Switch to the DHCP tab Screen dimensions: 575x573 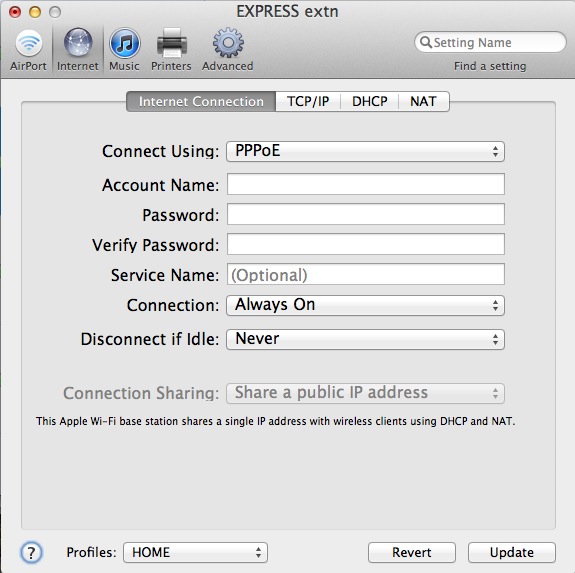370,102
